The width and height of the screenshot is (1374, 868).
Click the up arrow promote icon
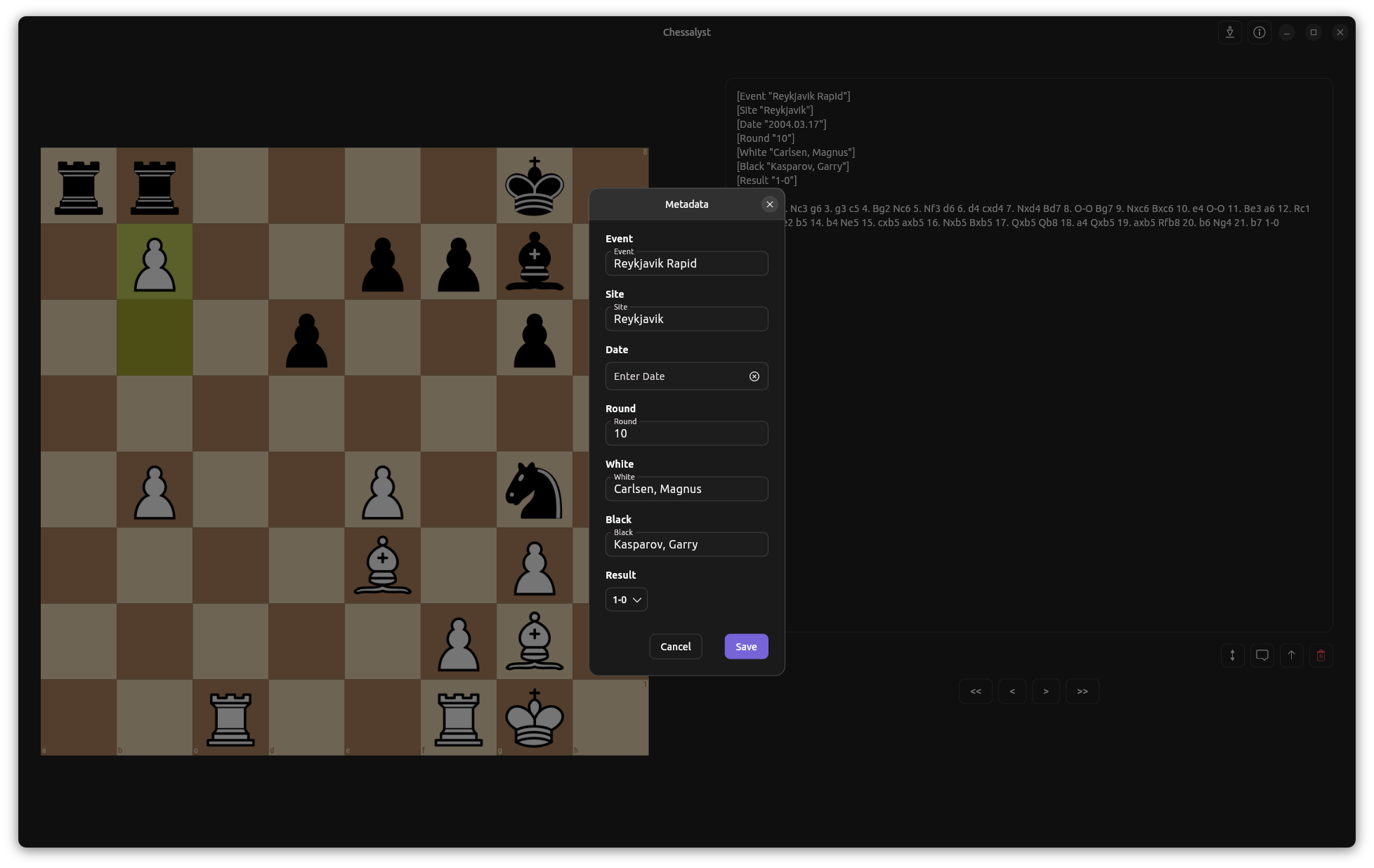pyautogui.click(x=1292, y=655)
